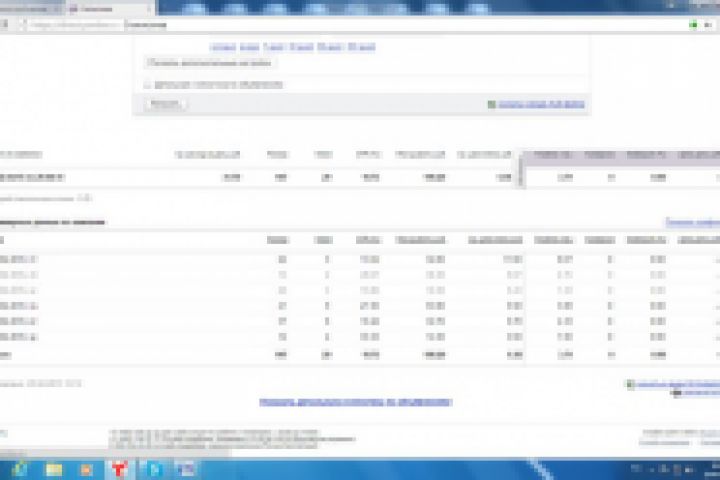Open the blue export link beside the green spreadsheet icon

[541, 104]
